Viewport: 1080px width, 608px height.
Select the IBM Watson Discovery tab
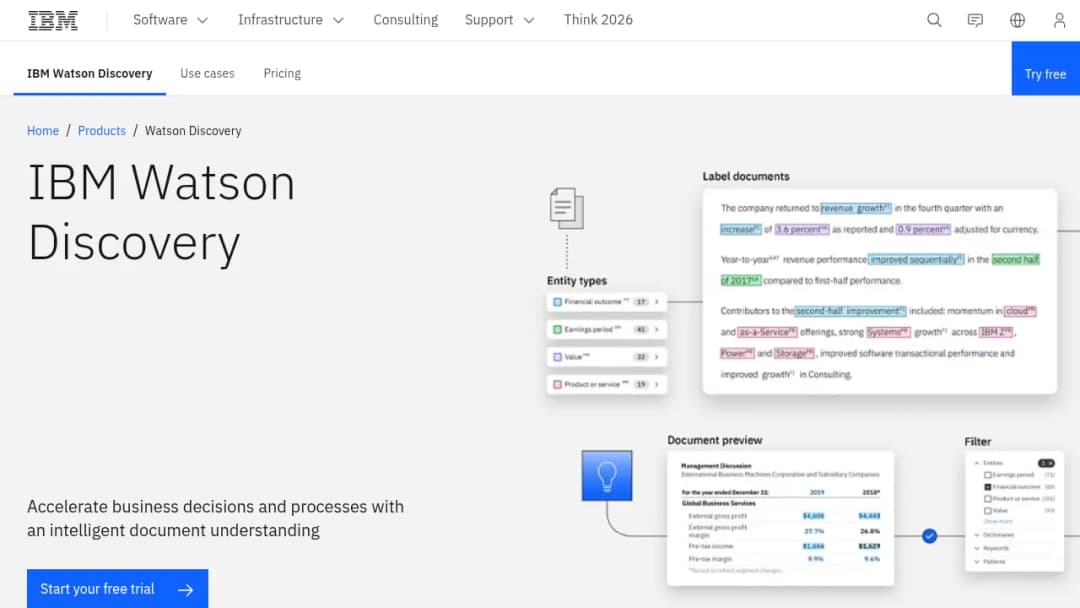point(90,73)
